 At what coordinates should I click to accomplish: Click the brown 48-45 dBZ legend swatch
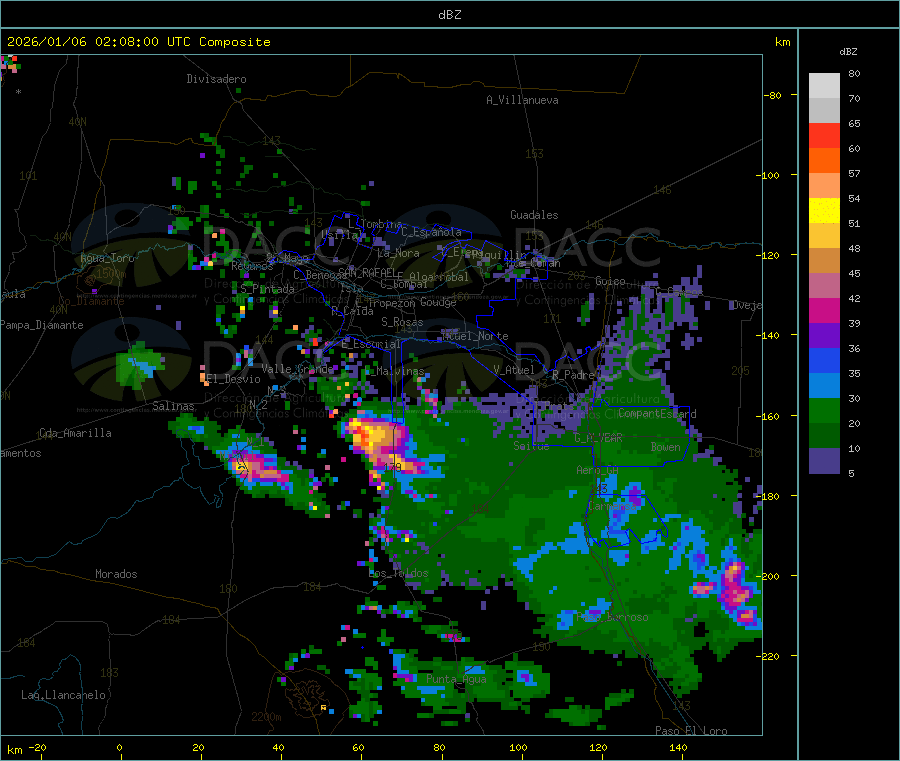point(824,260)
